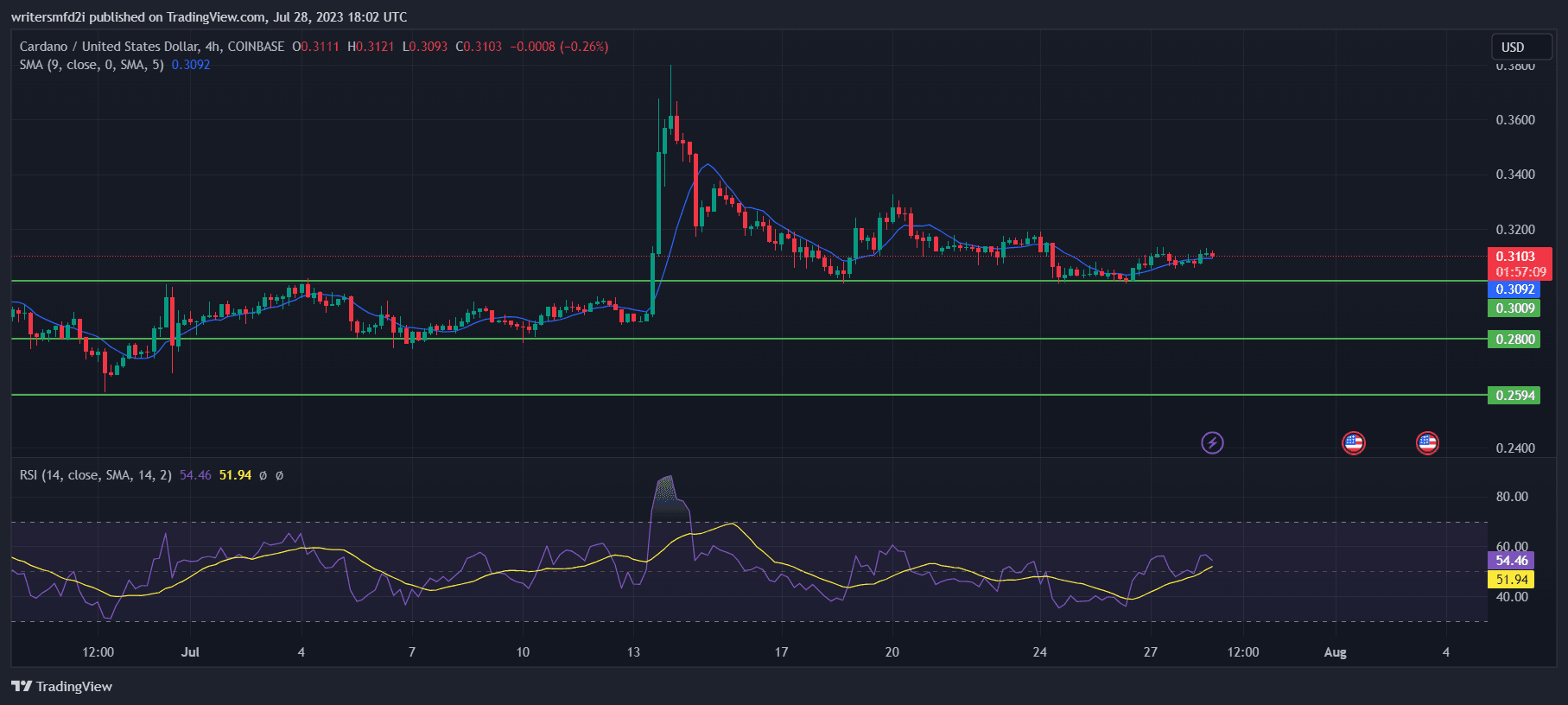Select the green 0.2594 support level label
Image resolution: width=1568 pixels, height=705 pixels.
point(1515,396)
